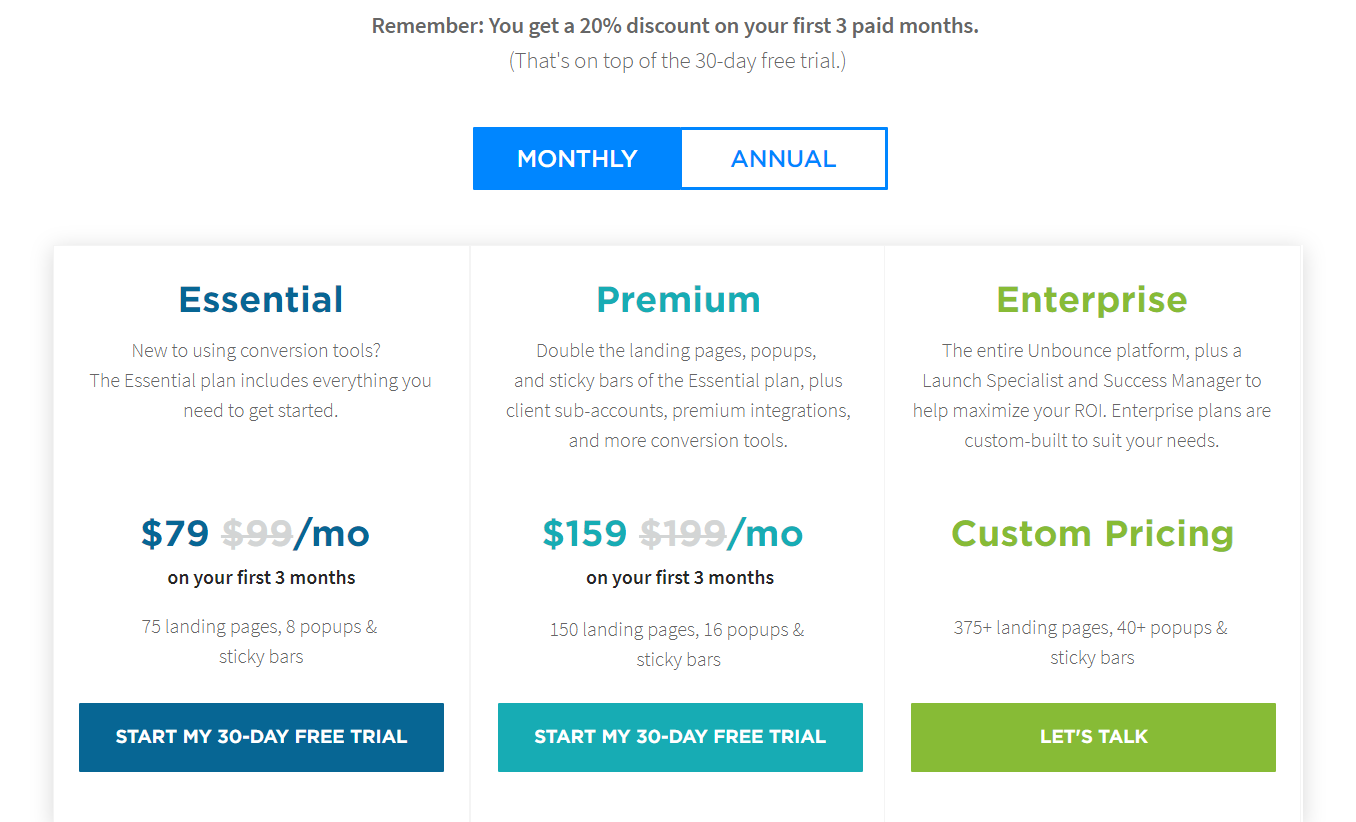Select the Premium plan heading
The width and height of the screenshot is (1356, 822).
678,297
